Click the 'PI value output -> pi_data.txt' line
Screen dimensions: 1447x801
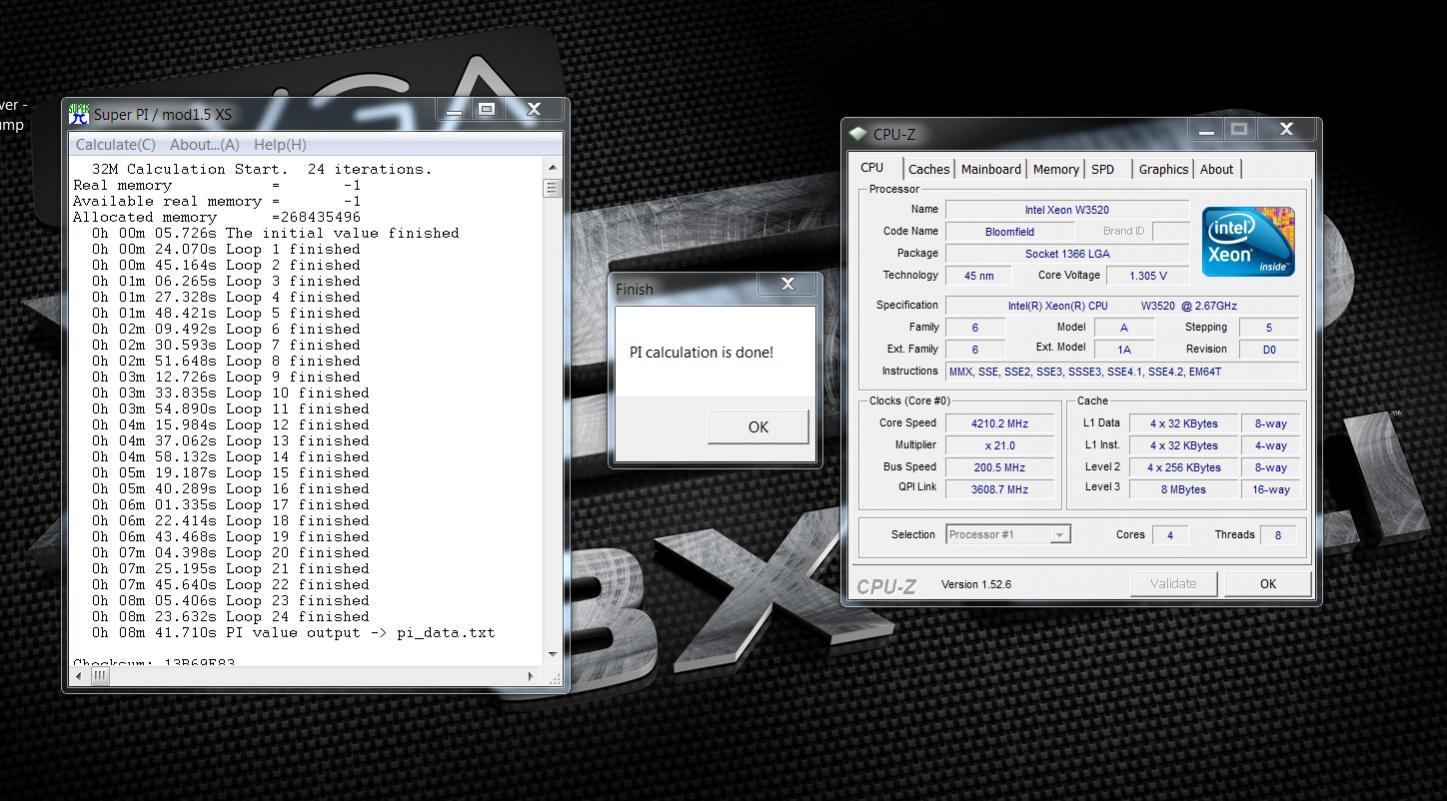[x=293, y=633]
